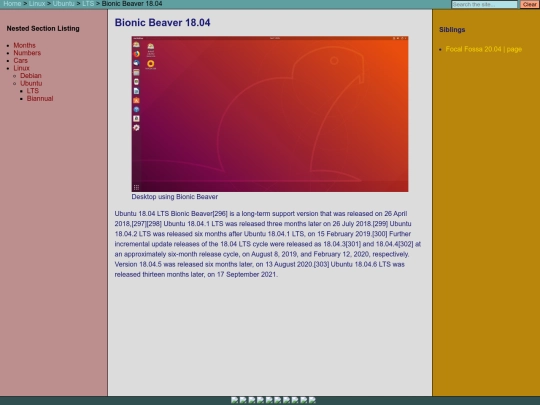Open the Home breadcrumb link

[x=12, y=4]
